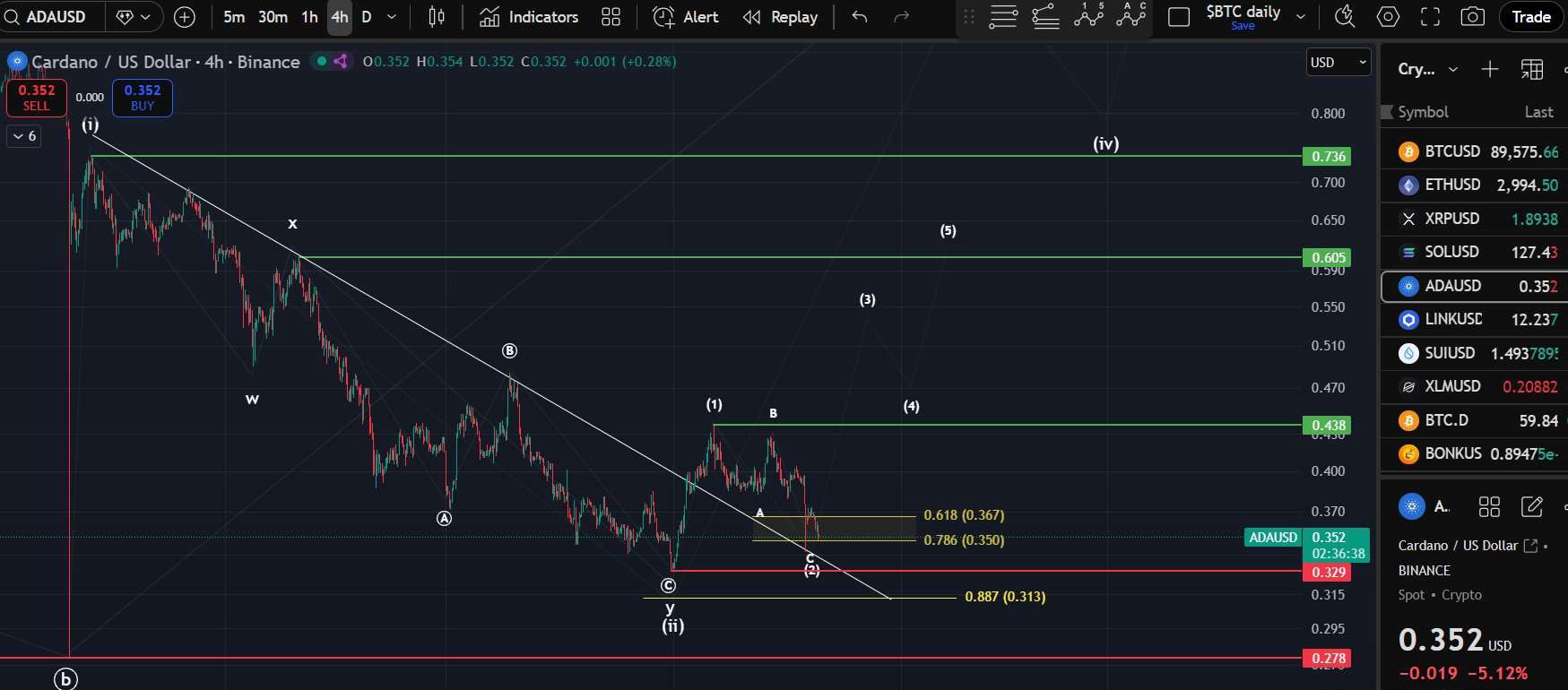The width and height of the screenshot is (1568, 690).
Task: Open details panel grid view icon
Action: (x=1489, y=507)
